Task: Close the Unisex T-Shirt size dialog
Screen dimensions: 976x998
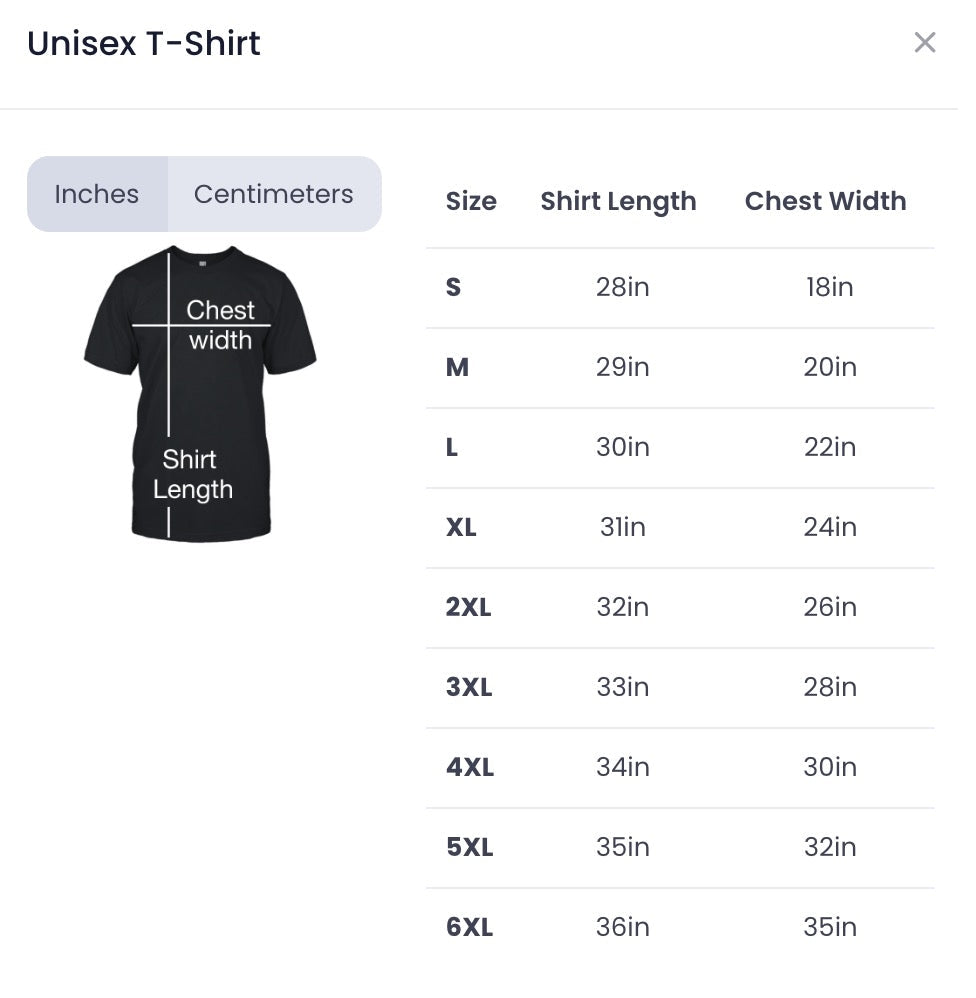Action: click(x=924, y=43)
